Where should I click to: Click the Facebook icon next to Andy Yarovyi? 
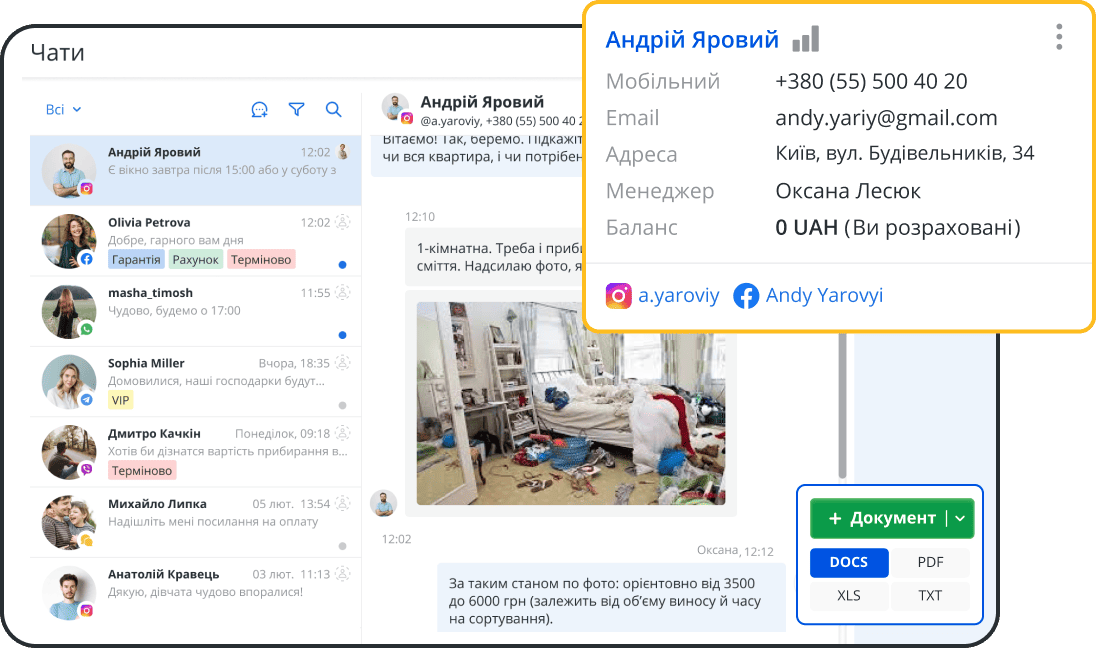[x=746, y=296]
